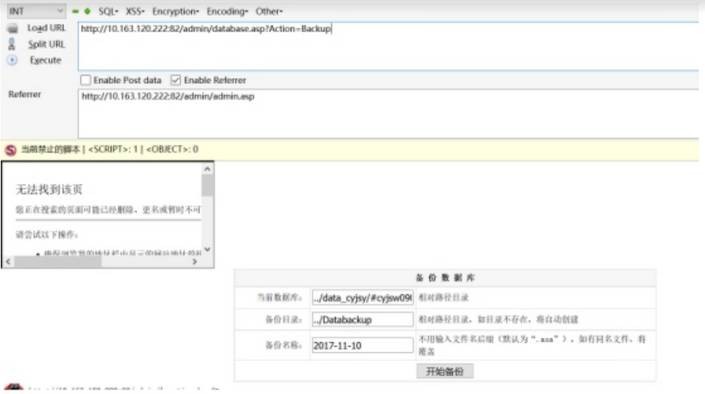Click the green dot icon in toolbar

click(87, 11)
